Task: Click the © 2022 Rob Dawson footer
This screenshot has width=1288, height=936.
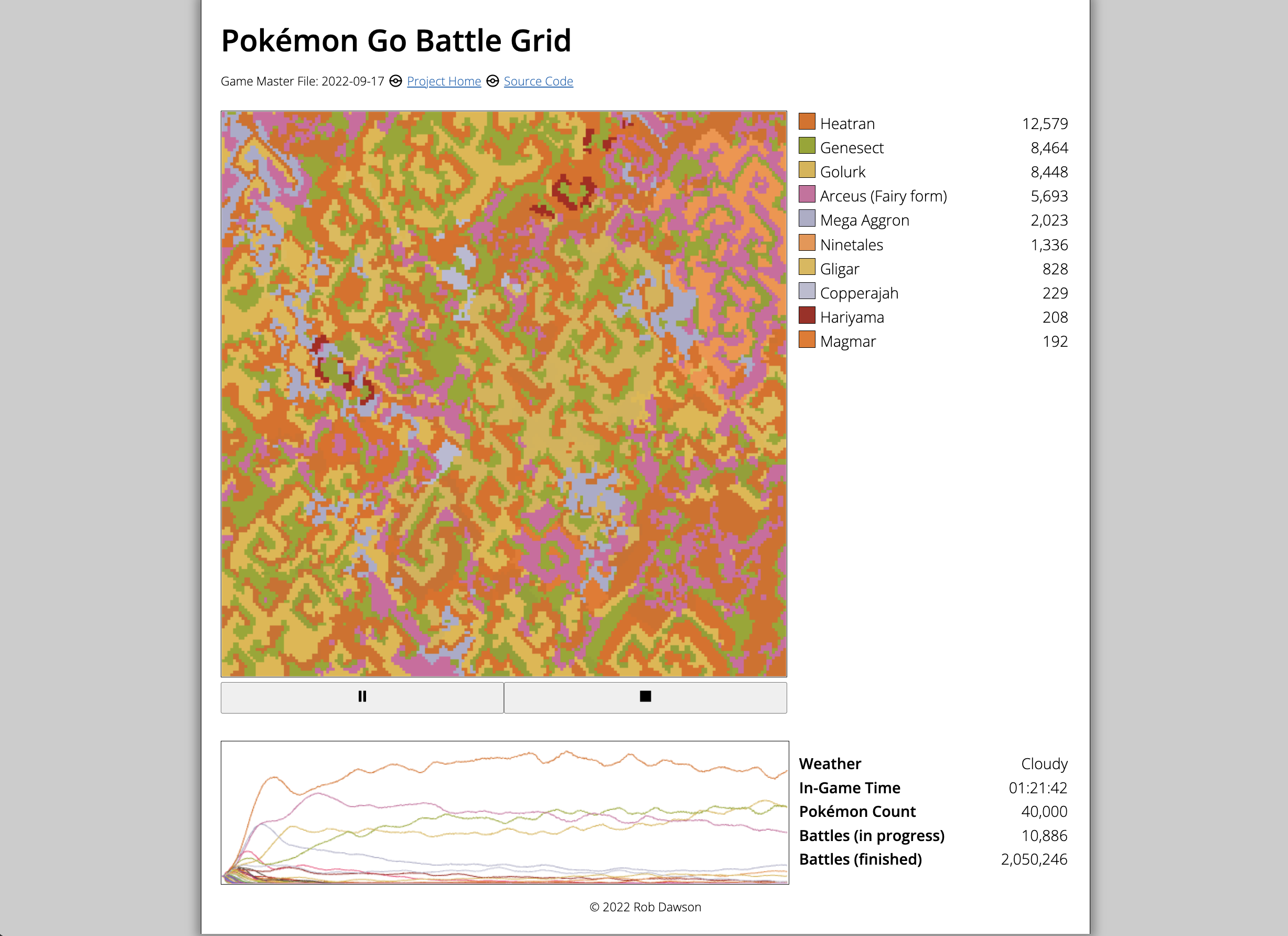Action: coord(645,907)
